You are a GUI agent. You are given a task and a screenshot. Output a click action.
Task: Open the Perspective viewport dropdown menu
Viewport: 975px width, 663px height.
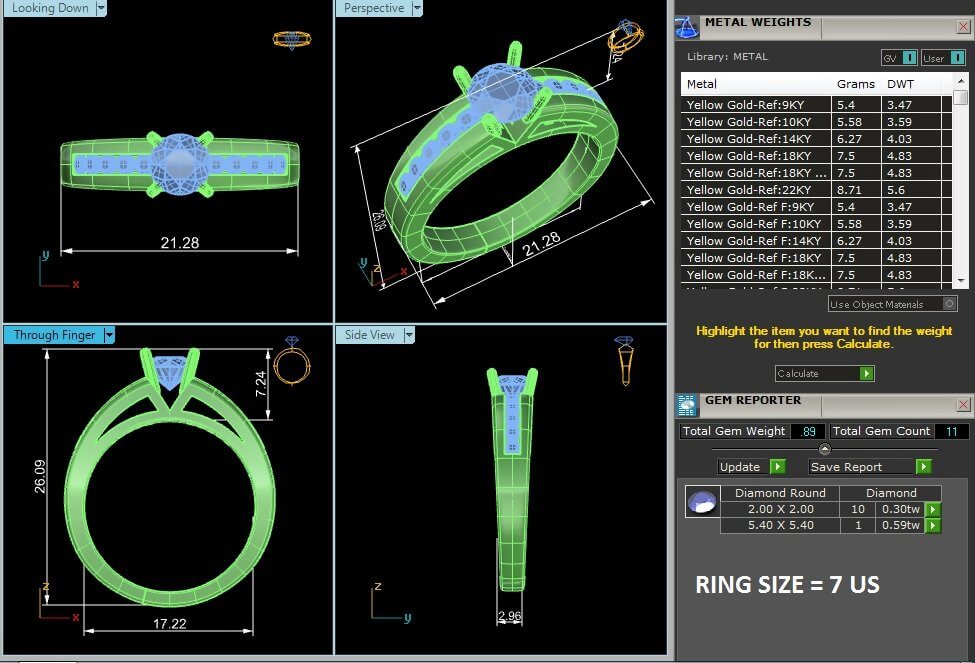coord(417,9)
